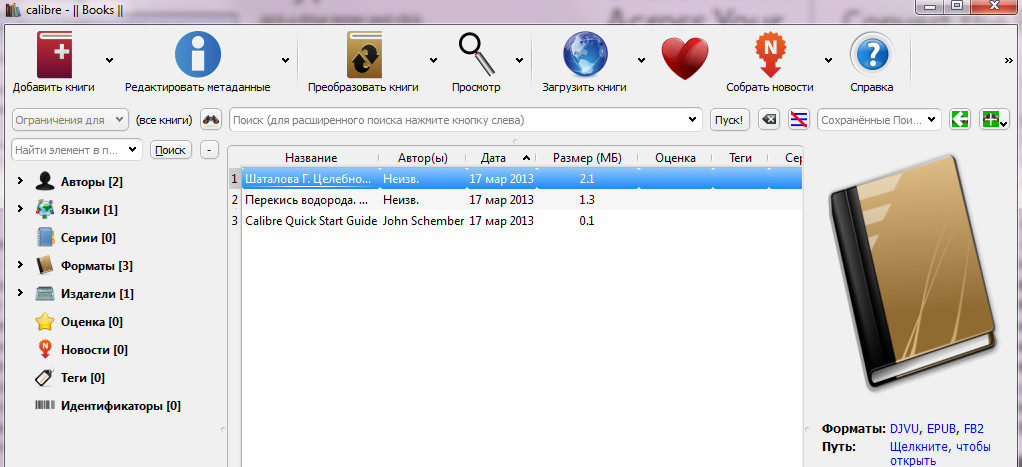This screenshot has width=1022, height=467.
Task: Expand the Formats tree item
Action: tap(19, 266)
